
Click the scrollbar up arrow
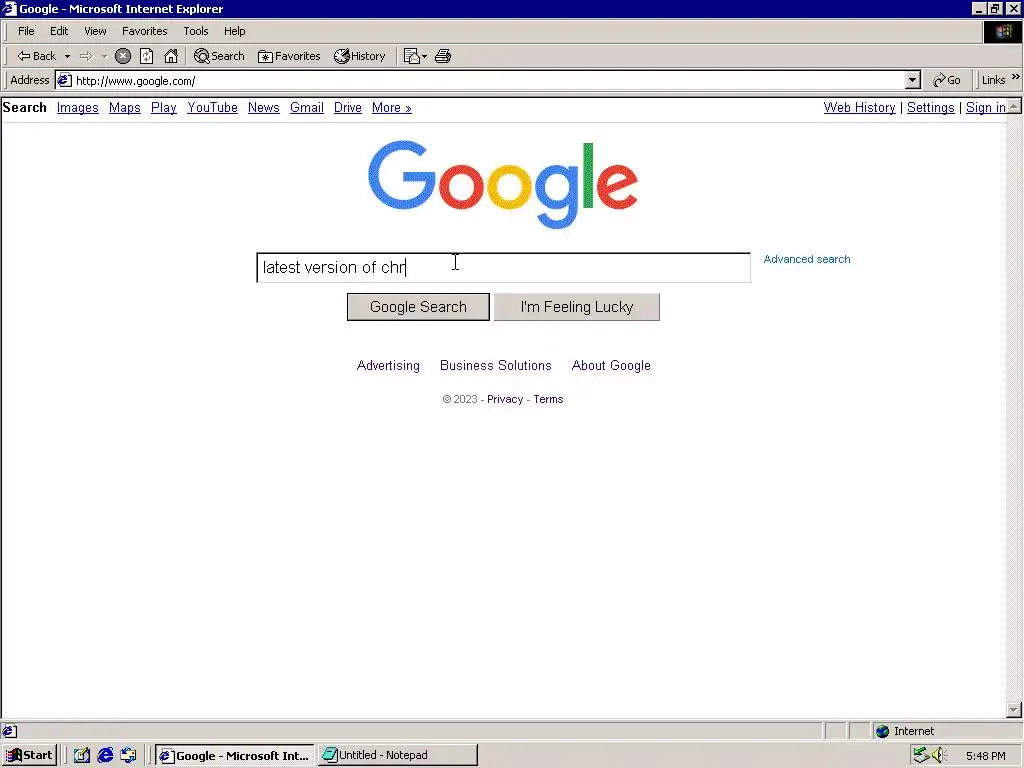(1014, 106)
